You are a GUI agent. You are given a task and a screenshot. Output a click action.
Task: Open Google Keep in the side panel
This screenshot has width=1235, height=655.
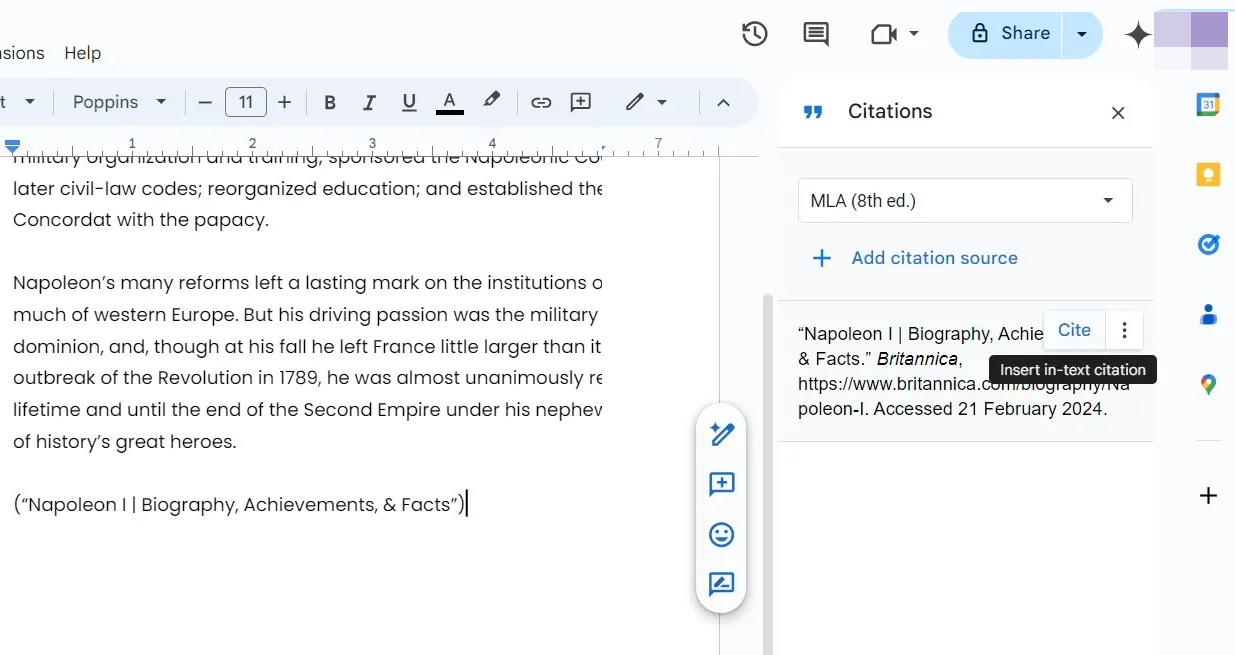pos(1208,174)
